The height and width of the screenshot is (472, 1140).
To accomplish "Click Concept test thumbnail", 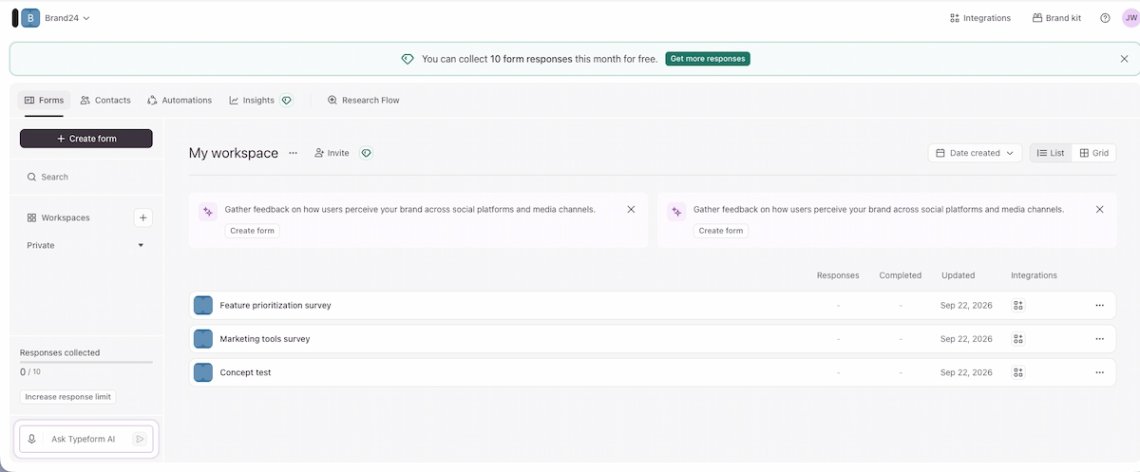I will tap(204, 372).
